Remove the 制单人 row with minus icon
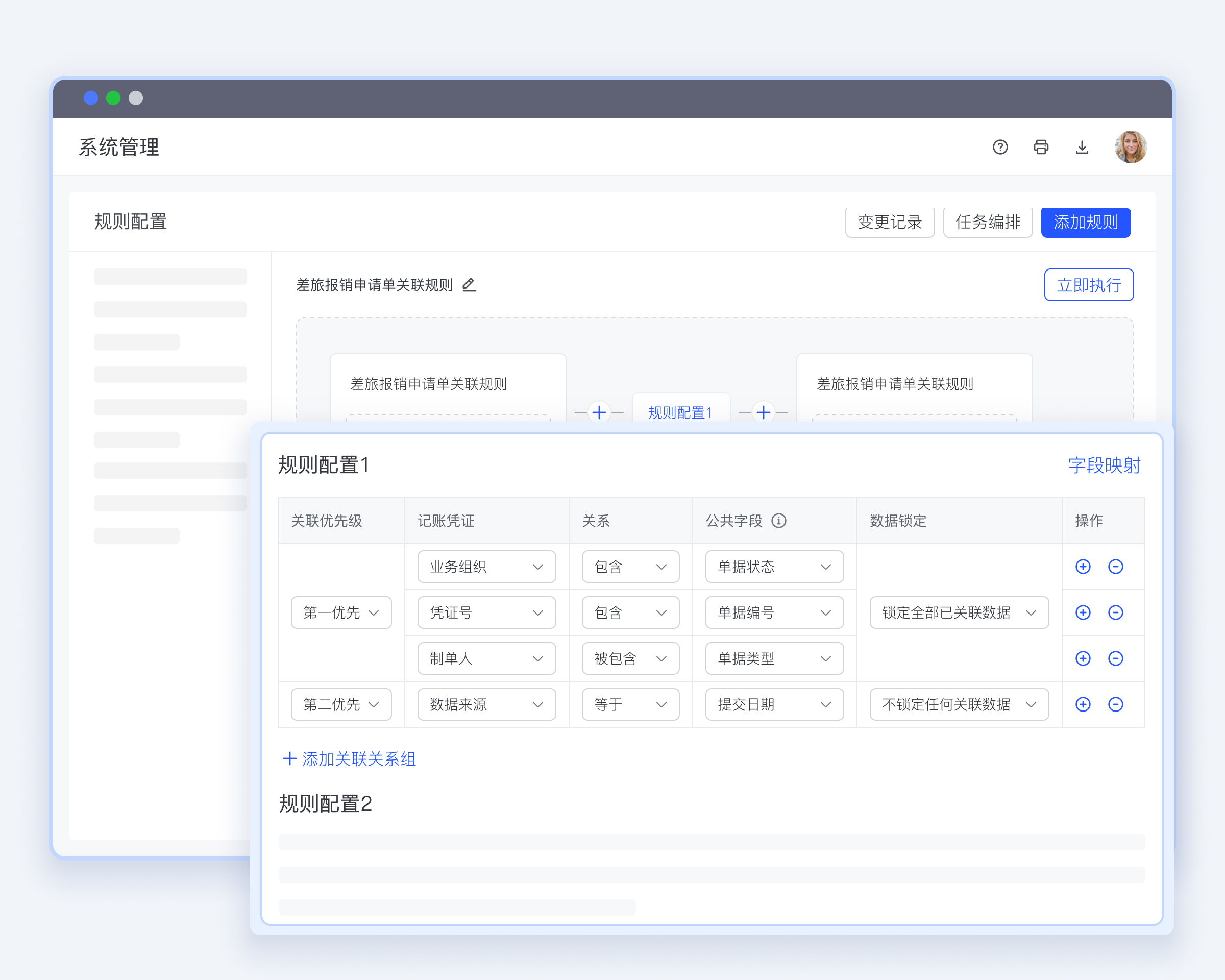This screenshot has width=1225, height=980. coord(1115,658)
